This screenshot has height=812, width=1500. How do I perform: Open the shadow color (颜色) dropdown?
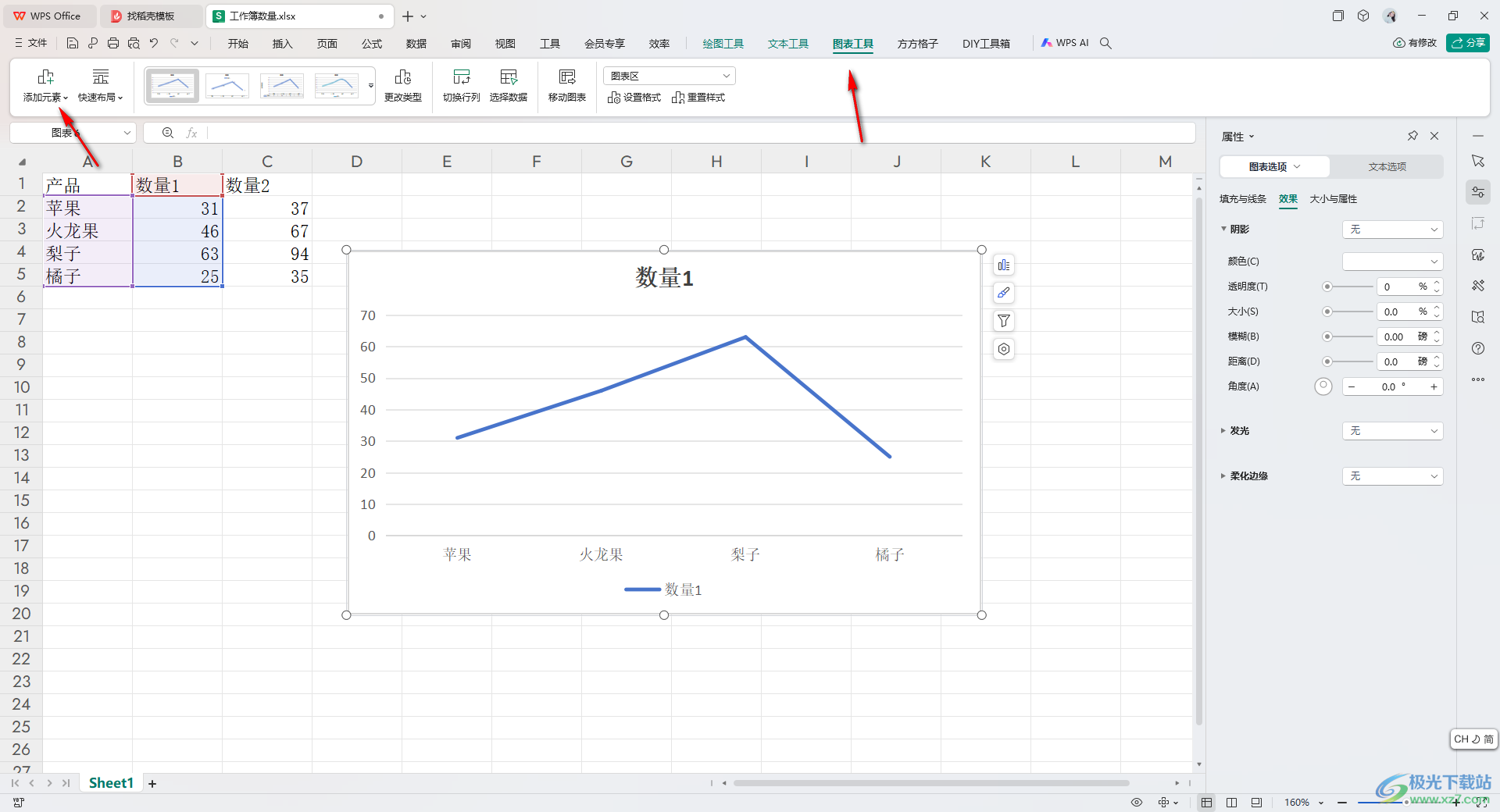point(1392,262)
